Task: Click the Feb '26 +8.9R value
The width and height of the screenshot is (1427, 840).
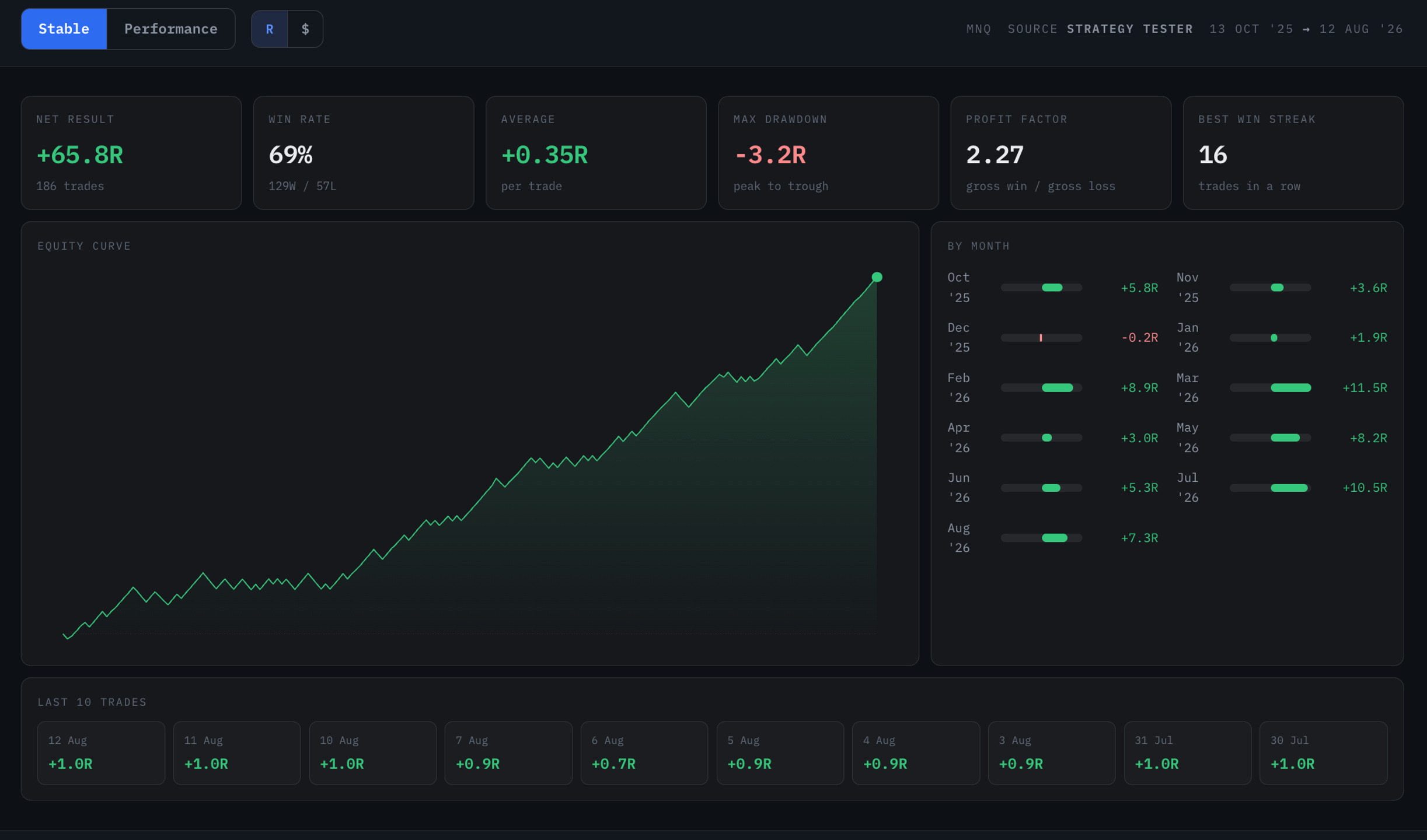Action: coord(1139,388)
